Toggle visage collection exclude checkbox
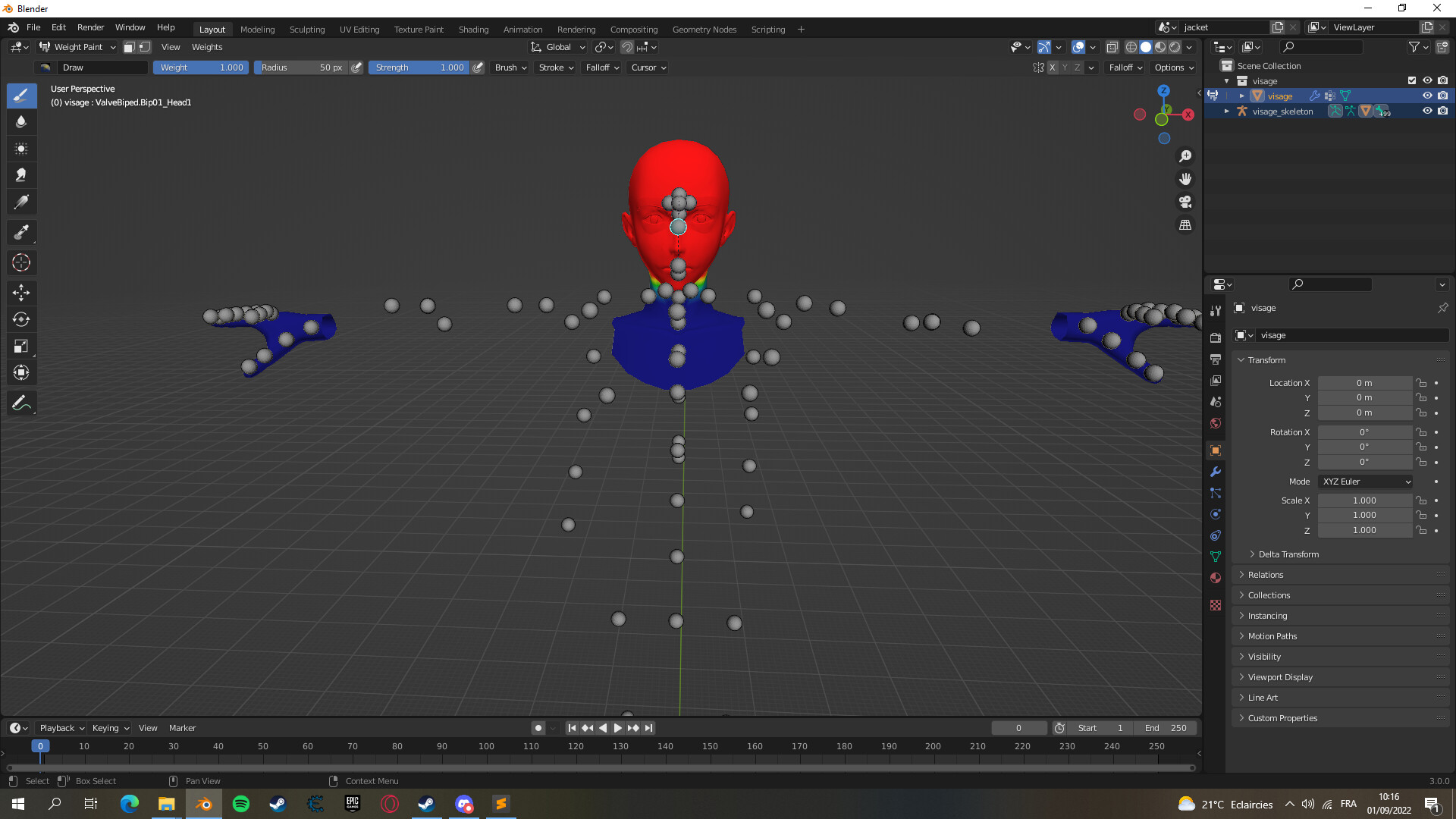The height and width of the screenshot is (819, 1456). click(x=1412, y=80)
